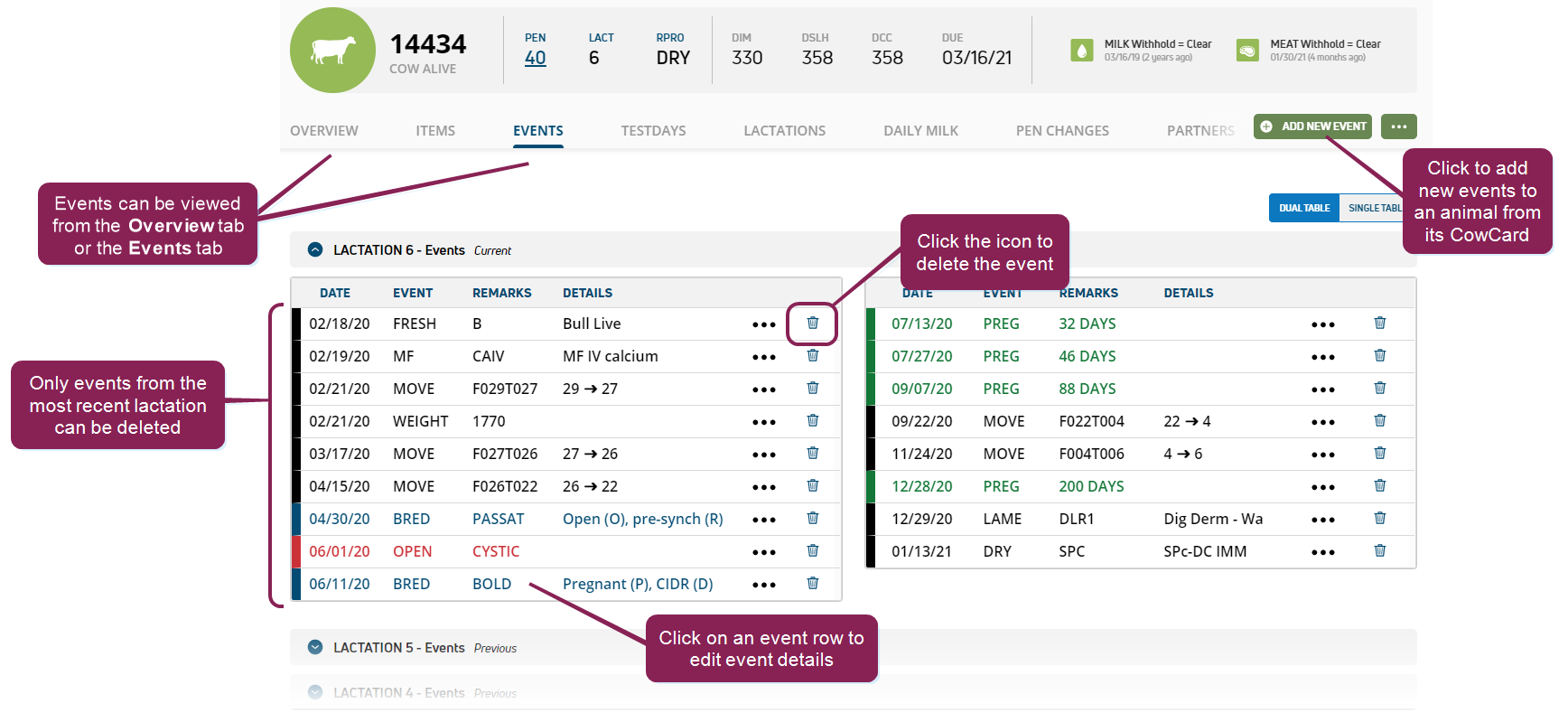Click the MEAT Withhold status icon
This screenshot has width=1568, height=713.
(1247, 51)
